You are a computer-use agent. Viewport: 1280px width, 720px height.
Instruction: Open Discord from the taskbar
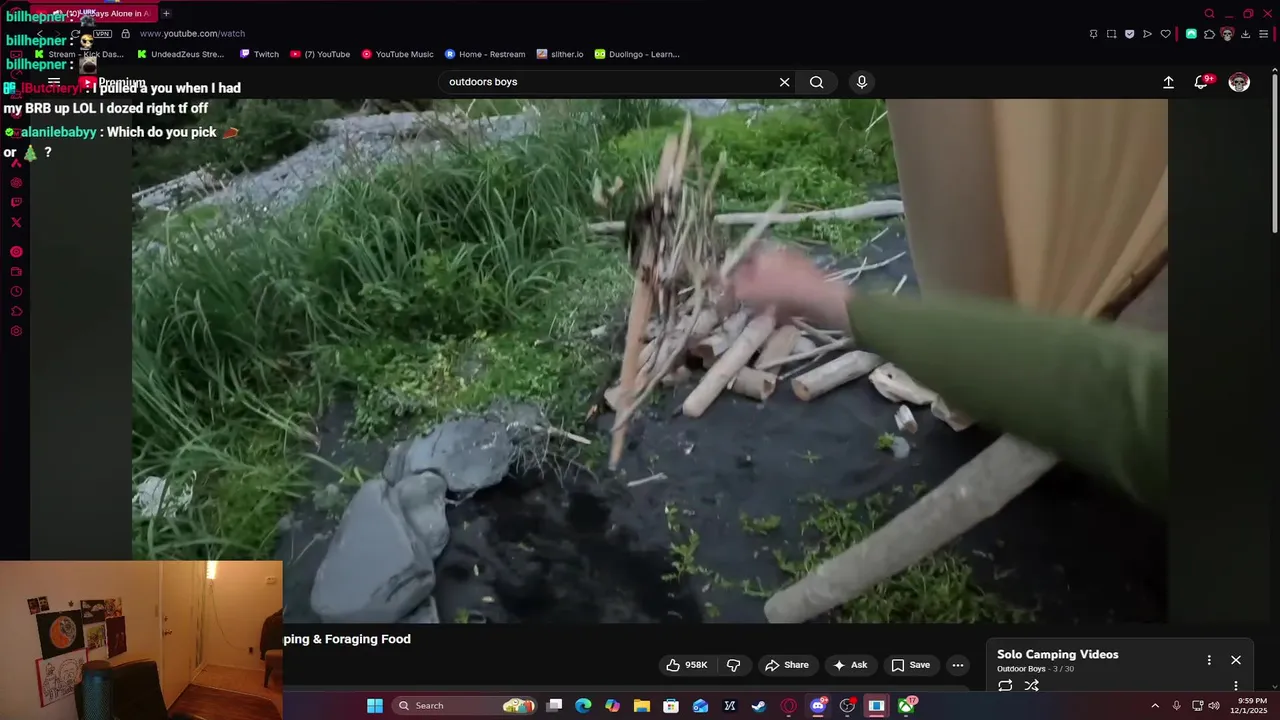pos(818,706)
